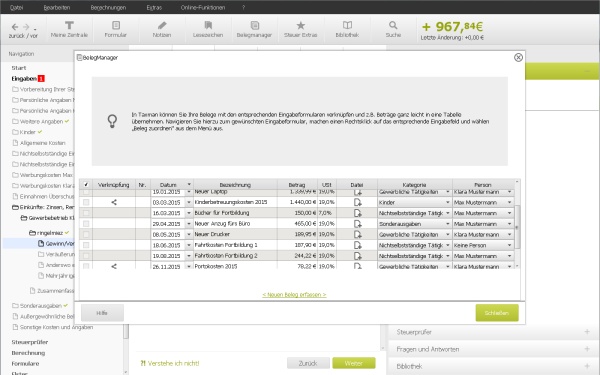Expand Steuerprüfer panel with plus icon
Screen dimensions: 600x375
click(587, 332)
